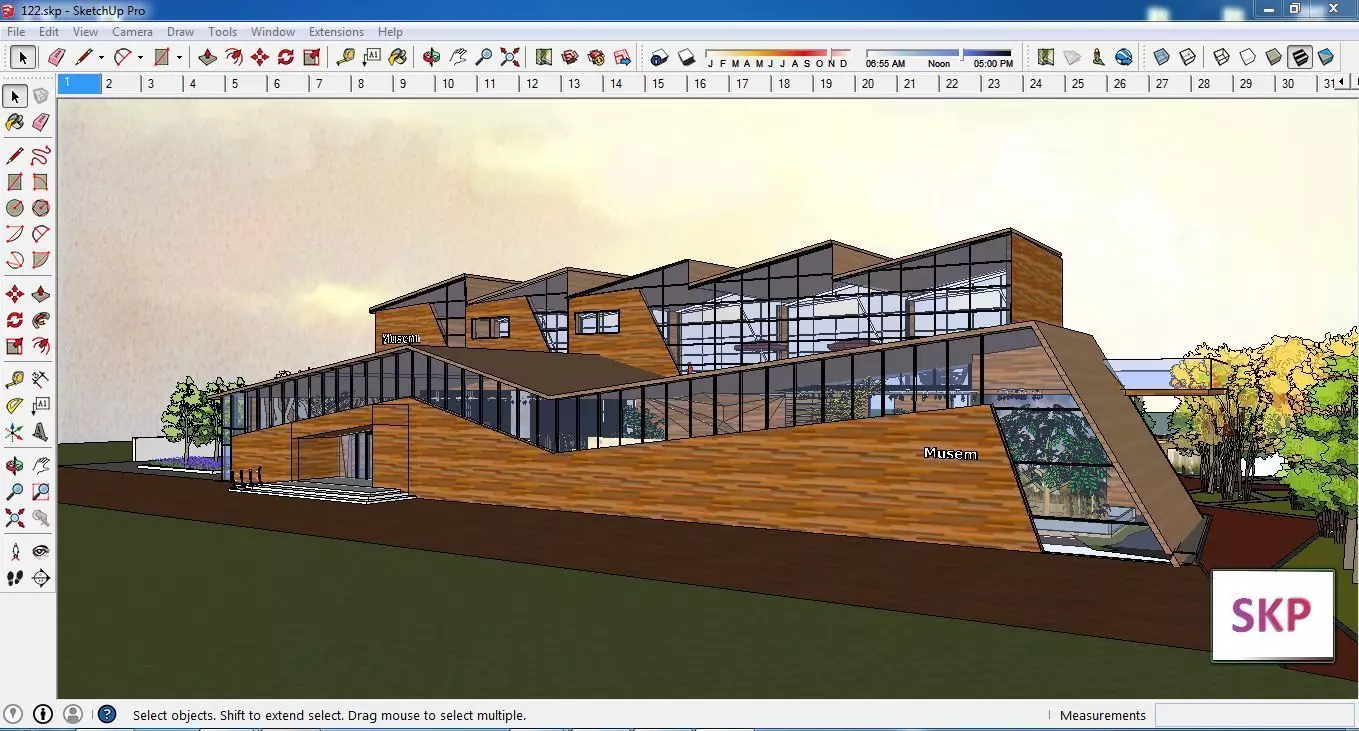Select the 3D Text tool
The width and height of the screenshot is (1359, 731).
pyautogui.click(x=40, y=432)
